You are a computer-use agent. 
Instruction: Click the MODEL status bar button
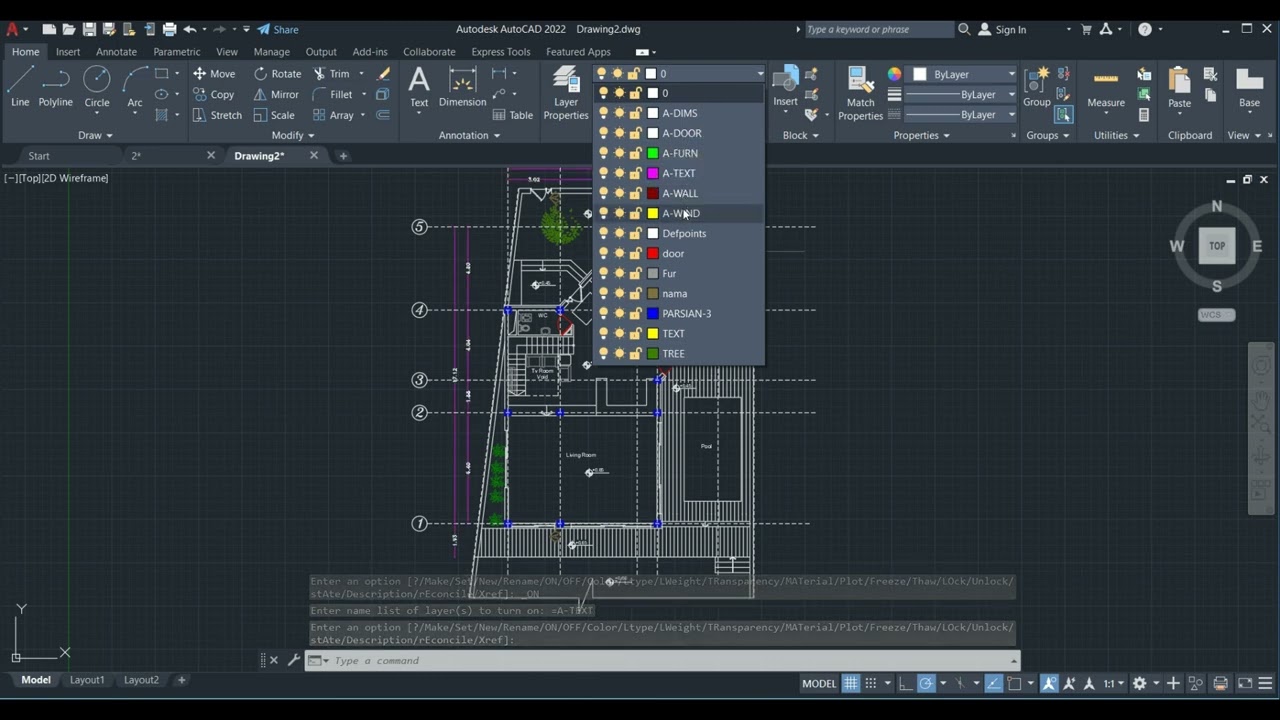tap(819, 684)
